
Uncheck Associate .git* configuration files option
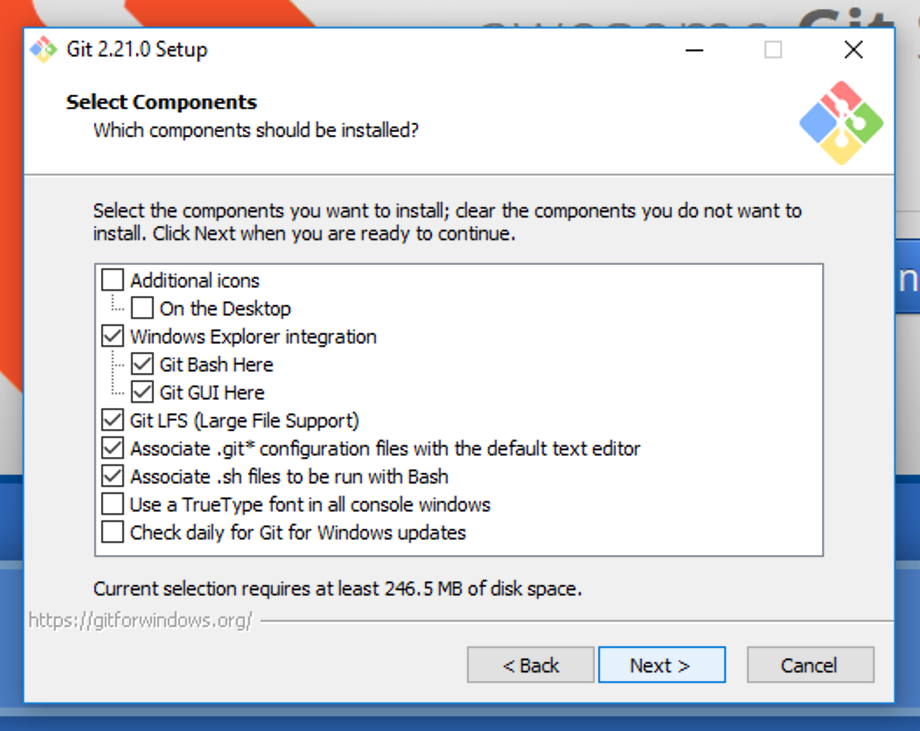113,448
